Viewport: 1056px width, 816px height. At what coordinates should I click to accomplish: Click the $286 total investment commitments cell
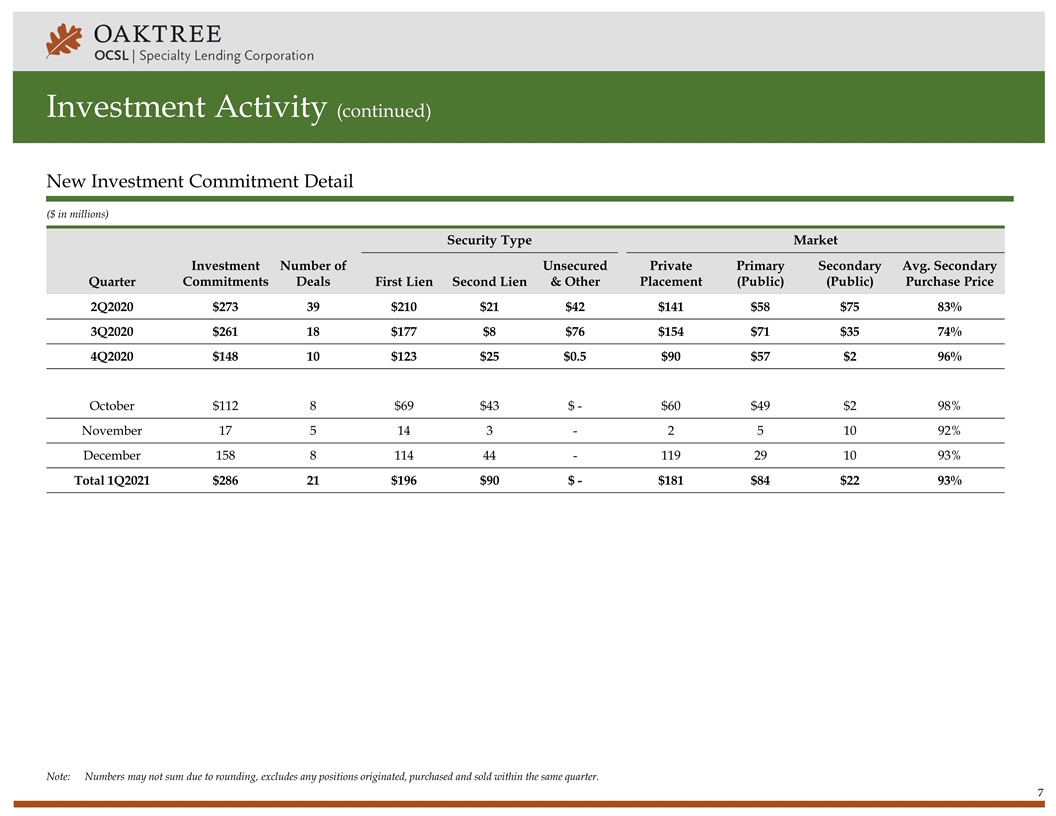point(226,481)
